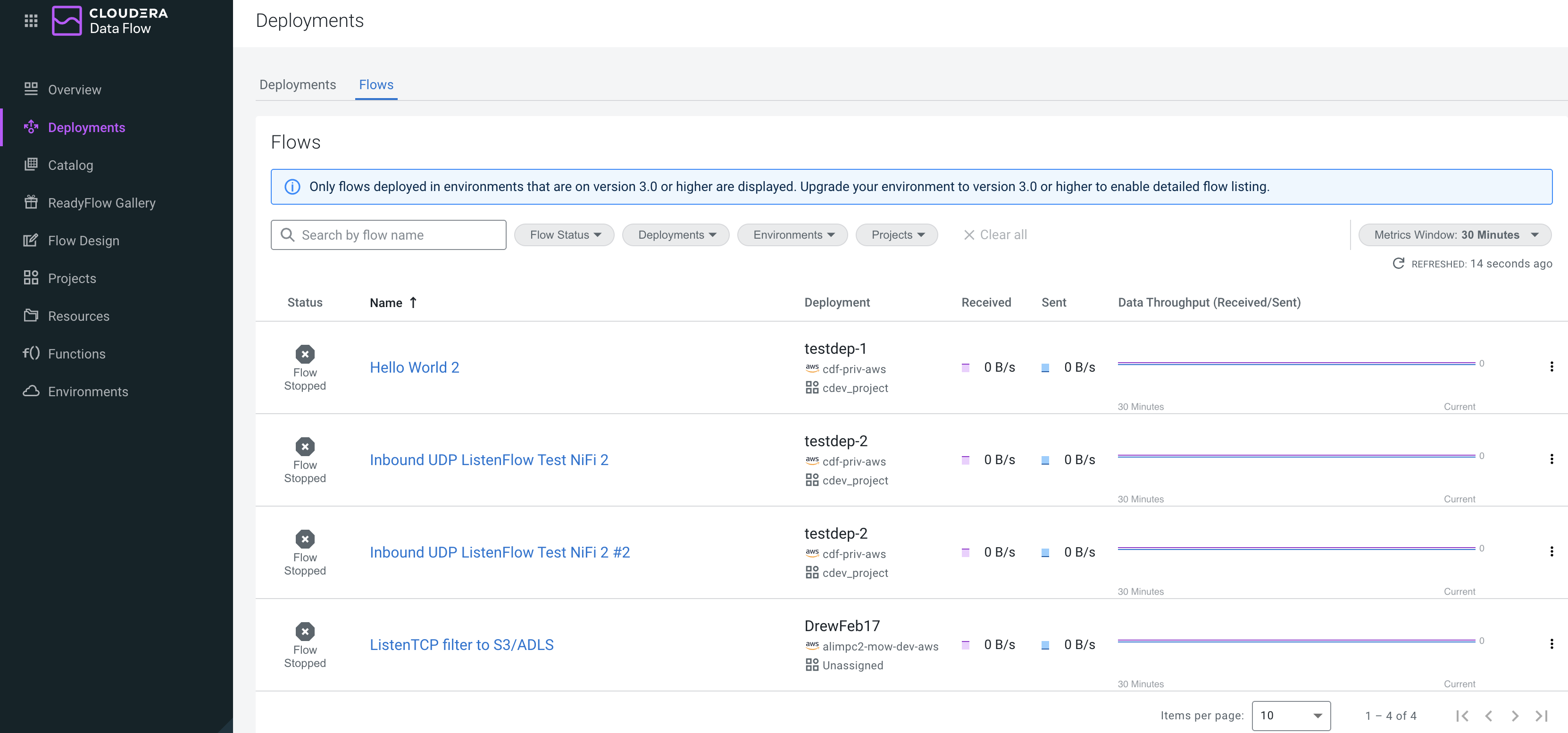Open ReadyFlow Gallery in the sidebar
This screenshot has height=733, width=1568.
[101, 203]
